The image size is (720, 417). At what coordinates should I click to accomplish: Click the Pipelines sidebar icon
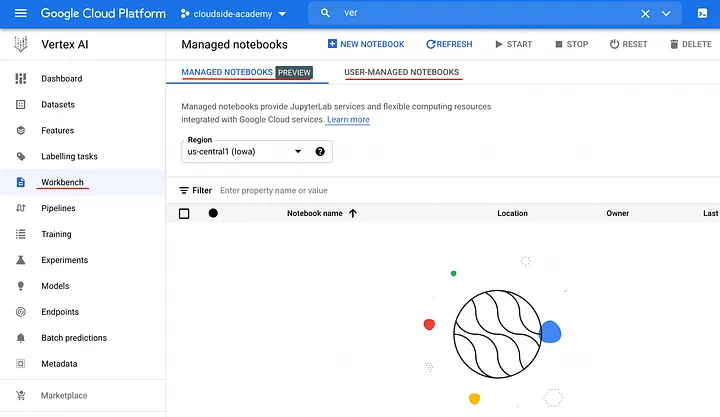(x=21, y=208)
